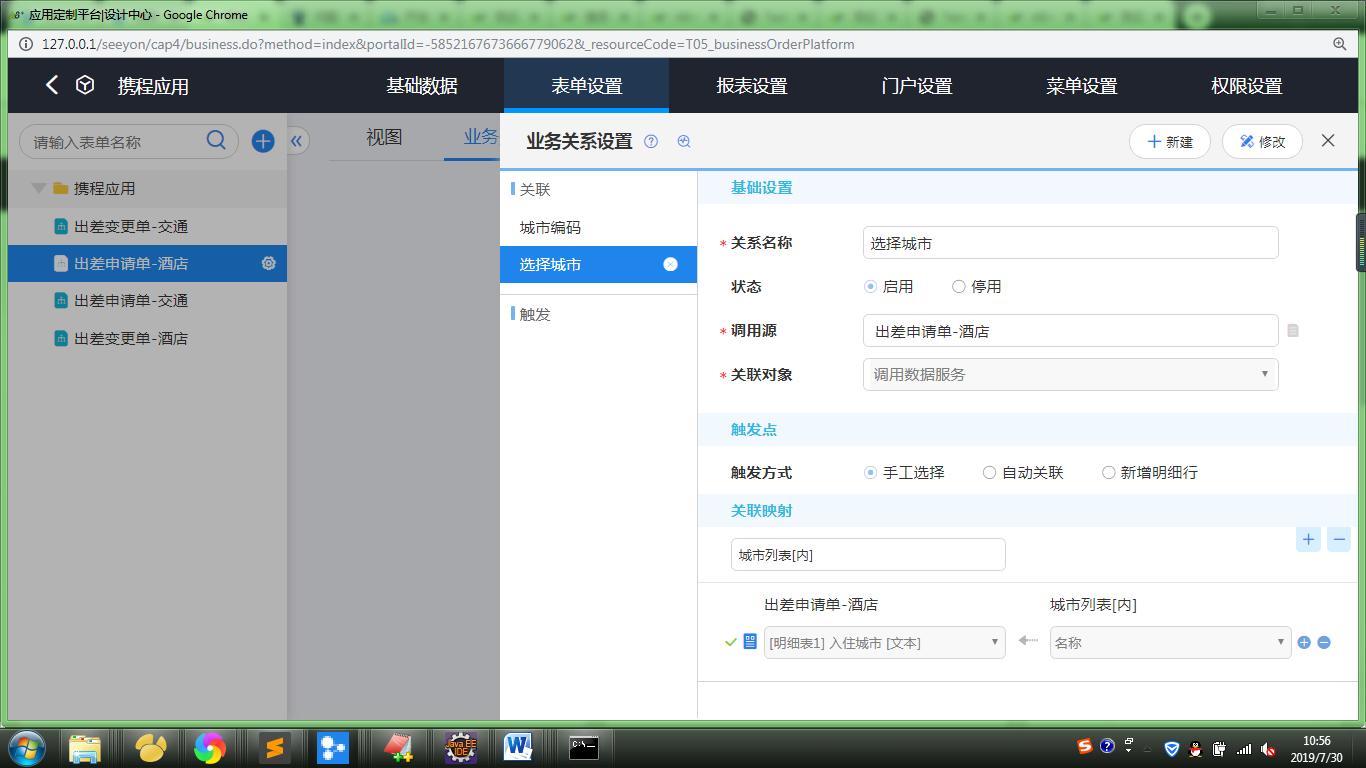Click the 关系名称 input field

1070,243
